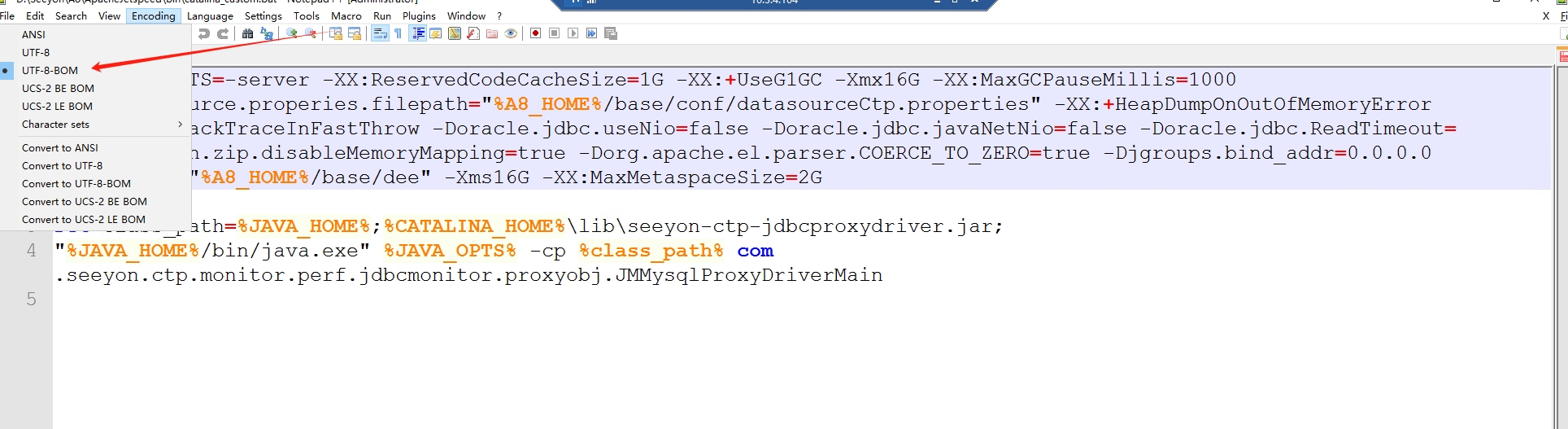Click the Undo toolbar icon
This screenshot has width=1568, height=429.
point(203,33)
